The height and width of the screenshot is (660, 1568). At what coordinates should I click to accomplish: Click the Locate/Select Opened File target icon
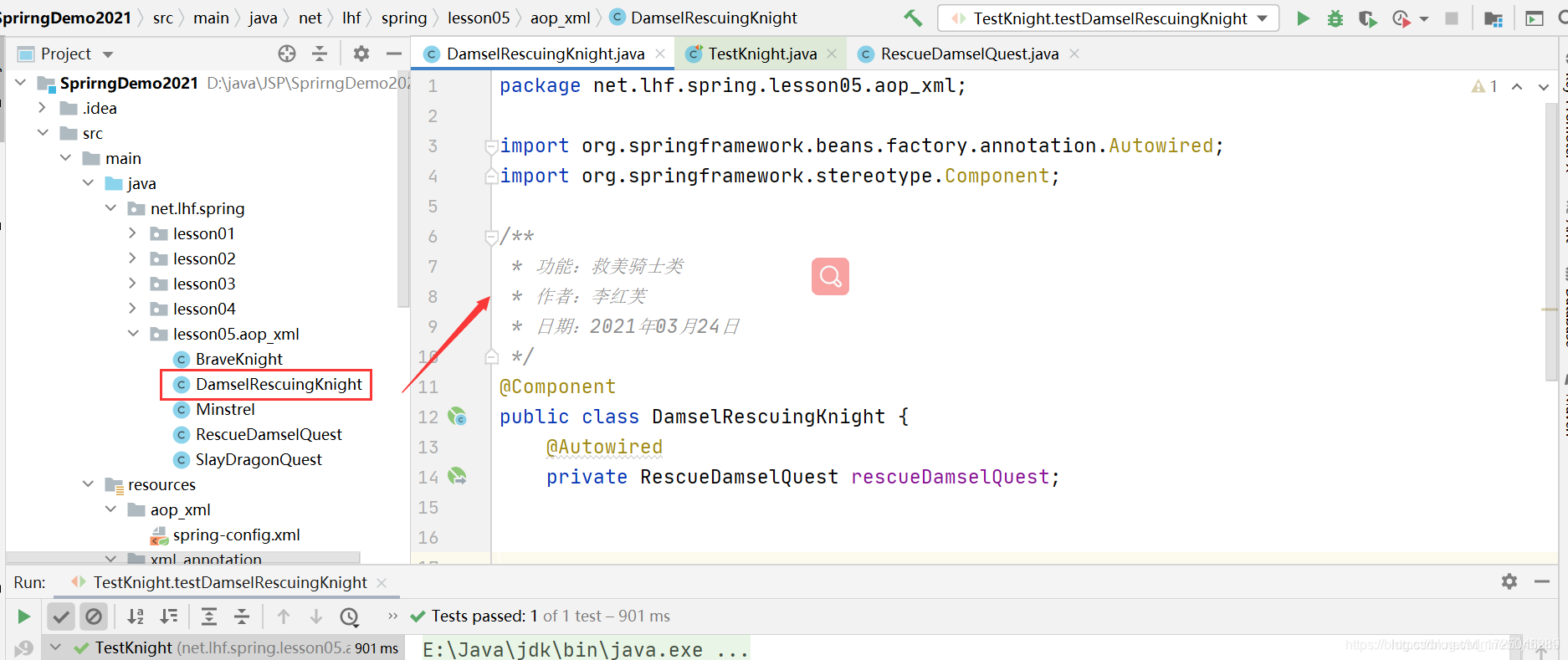(x=287, y=54)
